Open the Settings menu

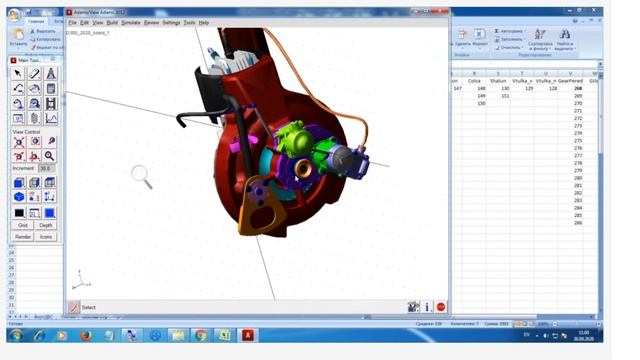pos(171,22)
